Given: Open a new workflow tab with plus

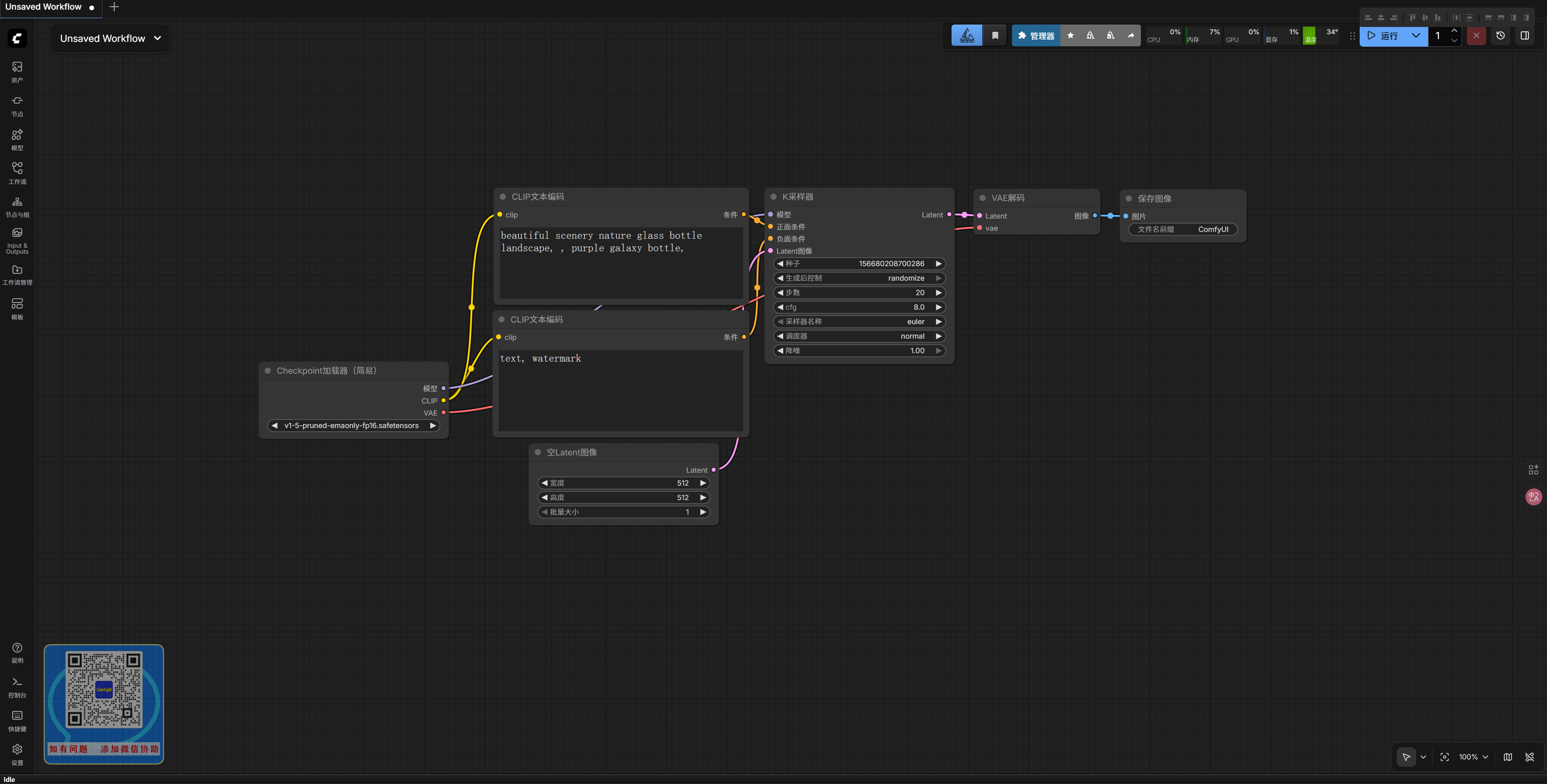Looking at the screenshot, I should [x=114, y=7].
